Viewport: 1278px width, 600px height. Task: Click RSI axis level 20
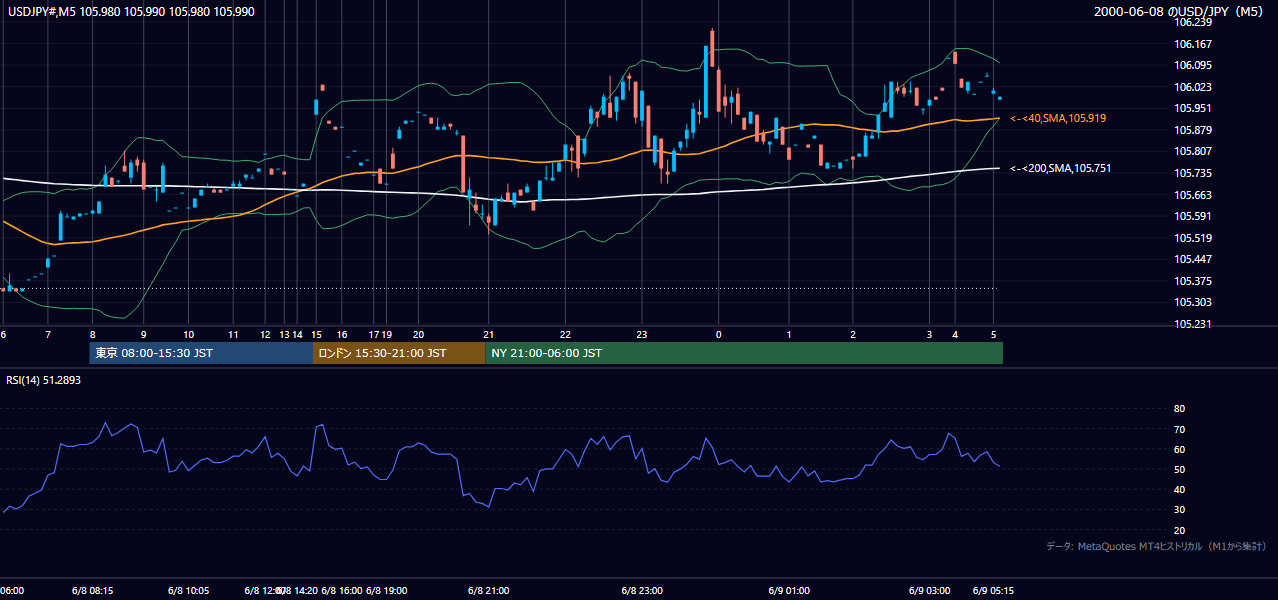pyautogui.click(x=1180, y=530)
